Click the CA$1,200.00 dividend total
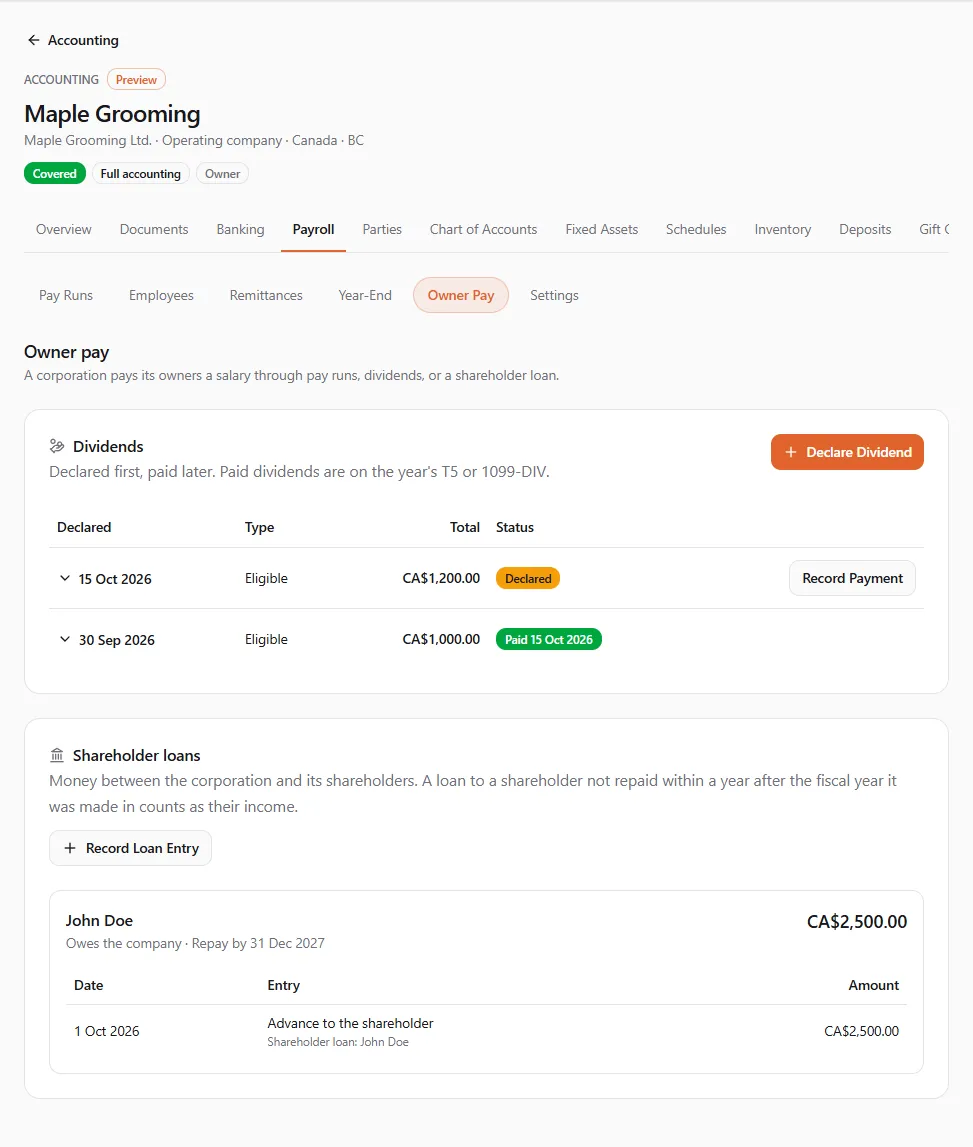 click(441, 579)
